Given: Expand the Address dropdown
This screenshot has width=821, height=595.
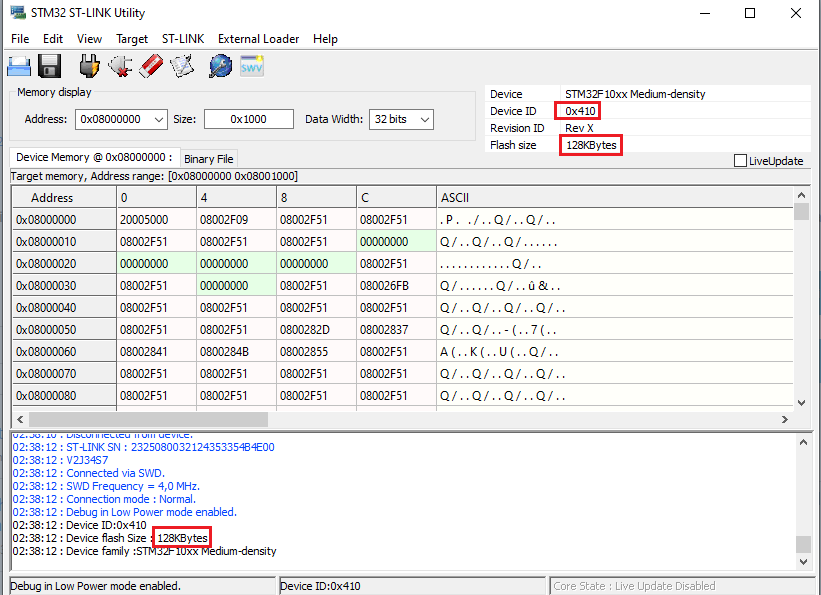Looking at the screenshot, I should click(x=159, y=119).
